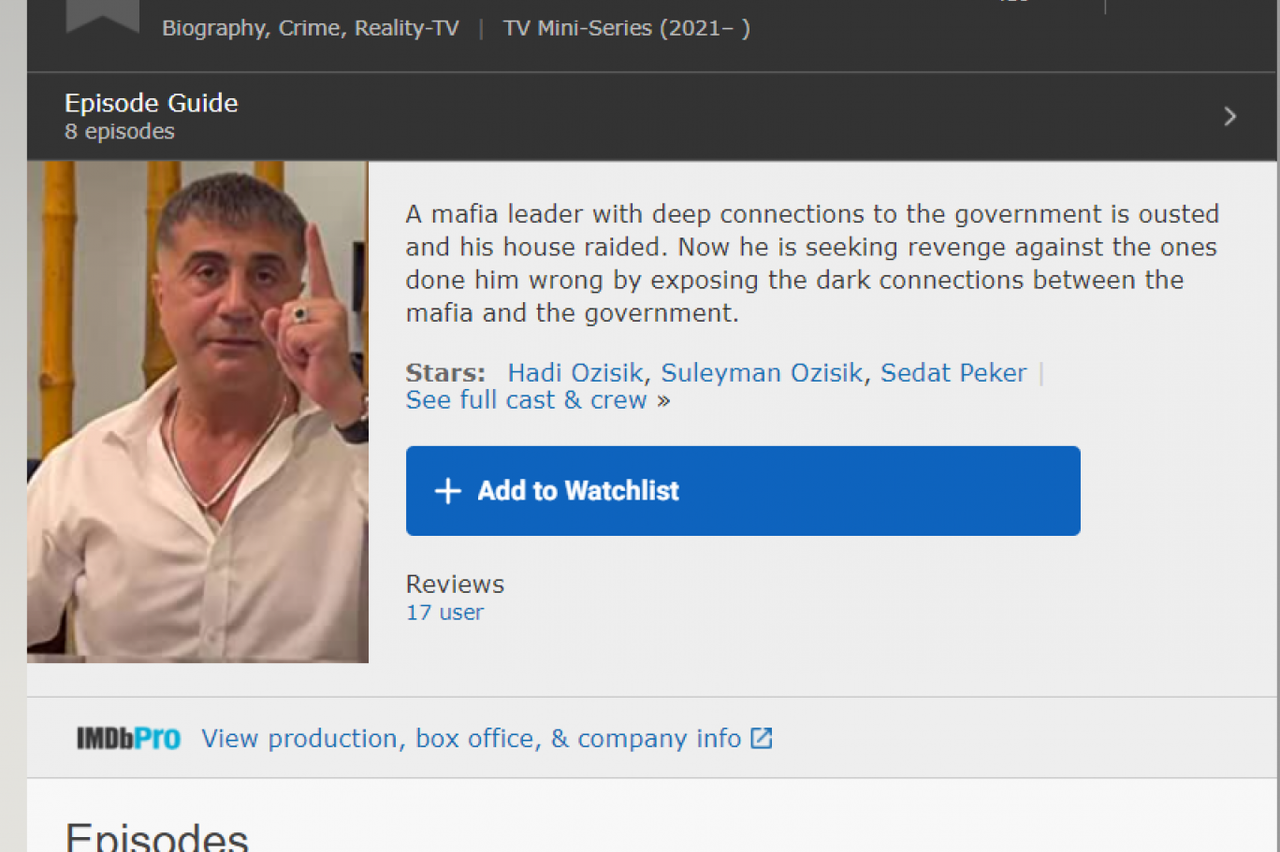View Sedat Peker's profile

click(x=952, y=372)
